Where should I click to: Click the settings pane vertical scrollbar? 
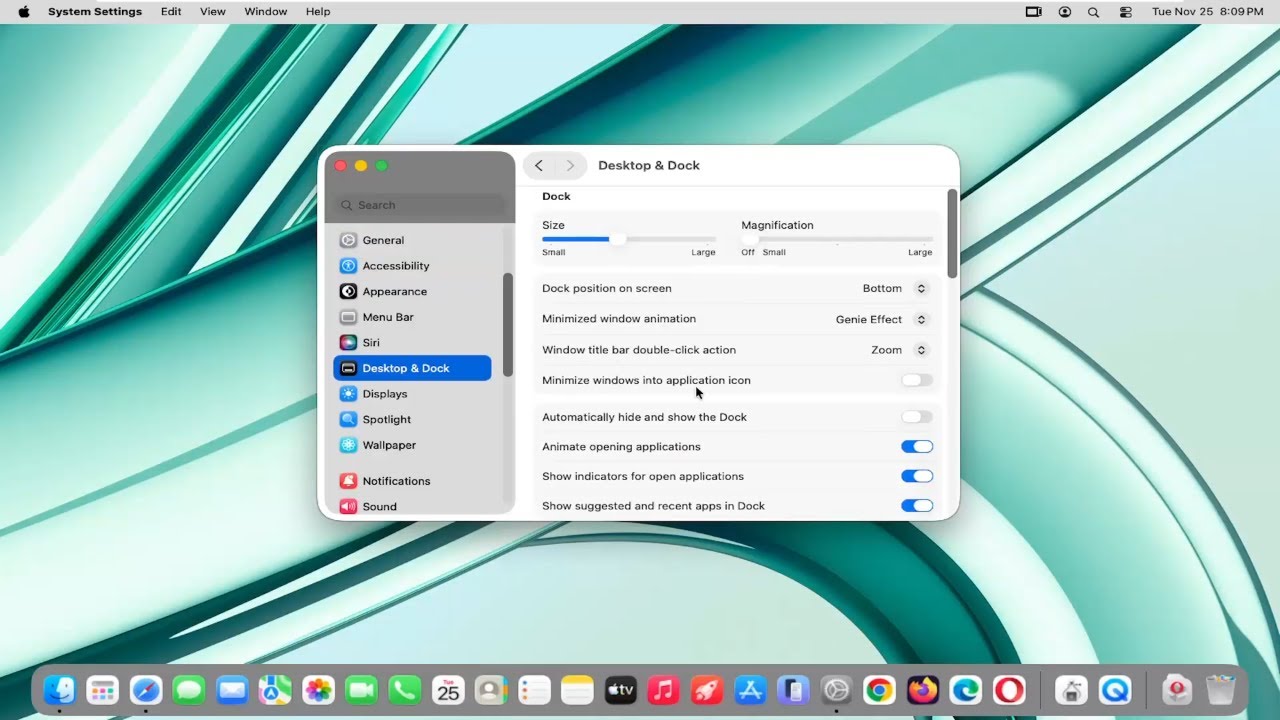point(952,234)
